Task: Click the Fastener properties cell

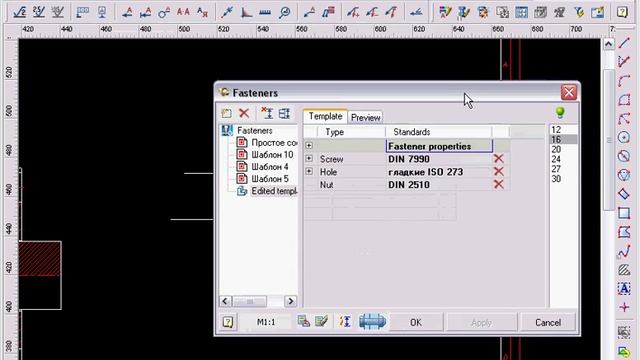Action: [x=439, y=146]
